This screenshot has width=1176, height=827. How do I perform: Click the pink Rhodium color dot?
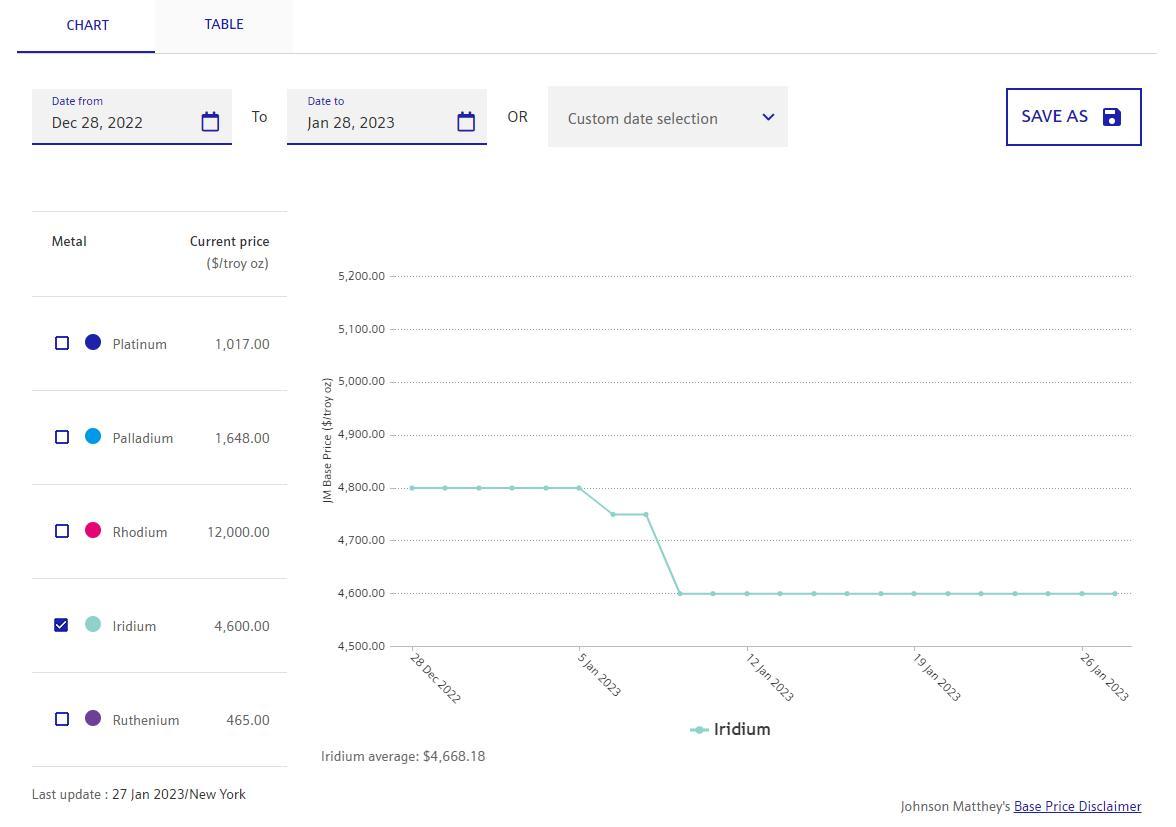point(93,530)
